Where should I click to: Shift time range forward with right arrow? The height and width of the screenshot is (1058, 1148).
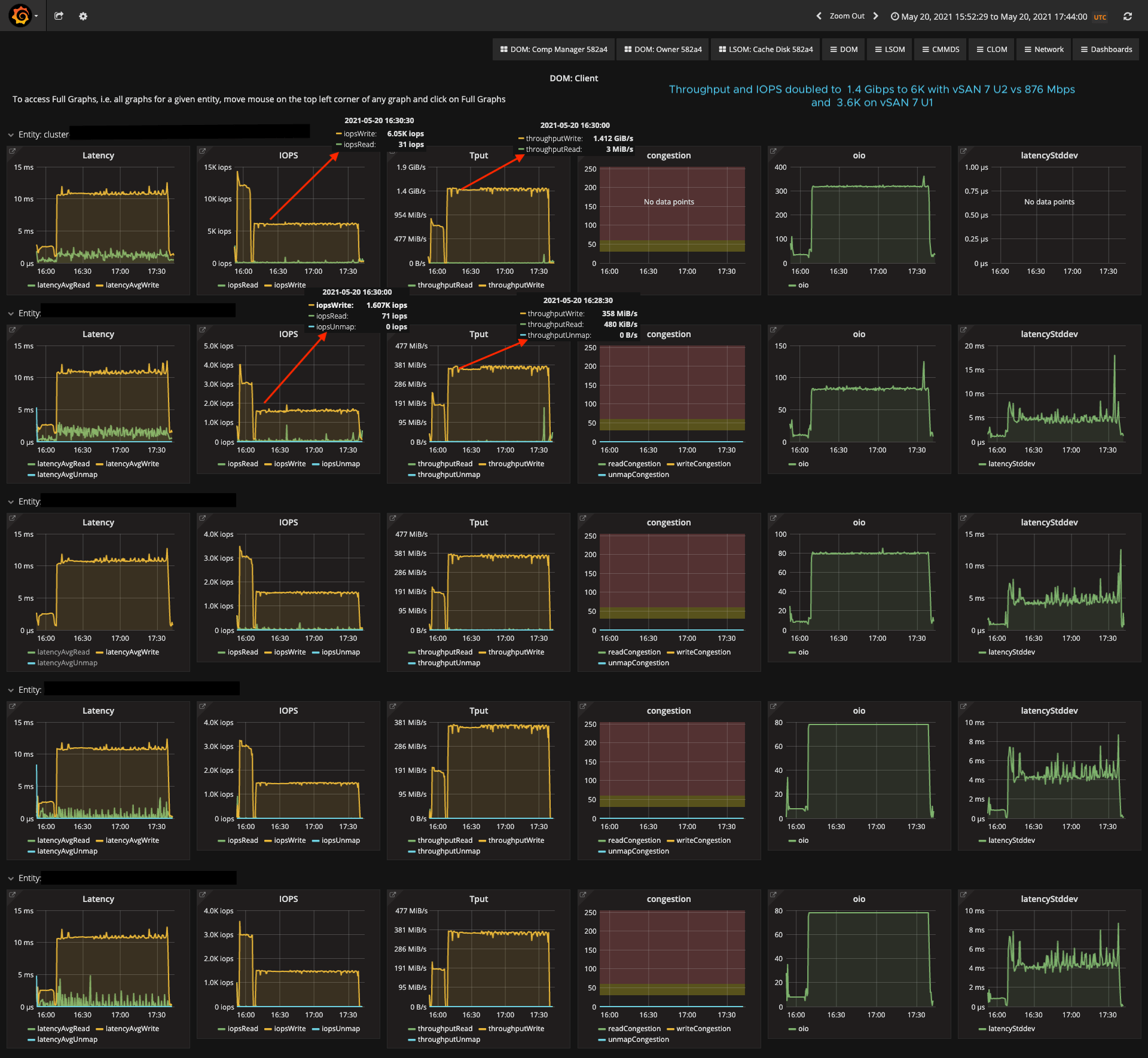click(876, 16)
